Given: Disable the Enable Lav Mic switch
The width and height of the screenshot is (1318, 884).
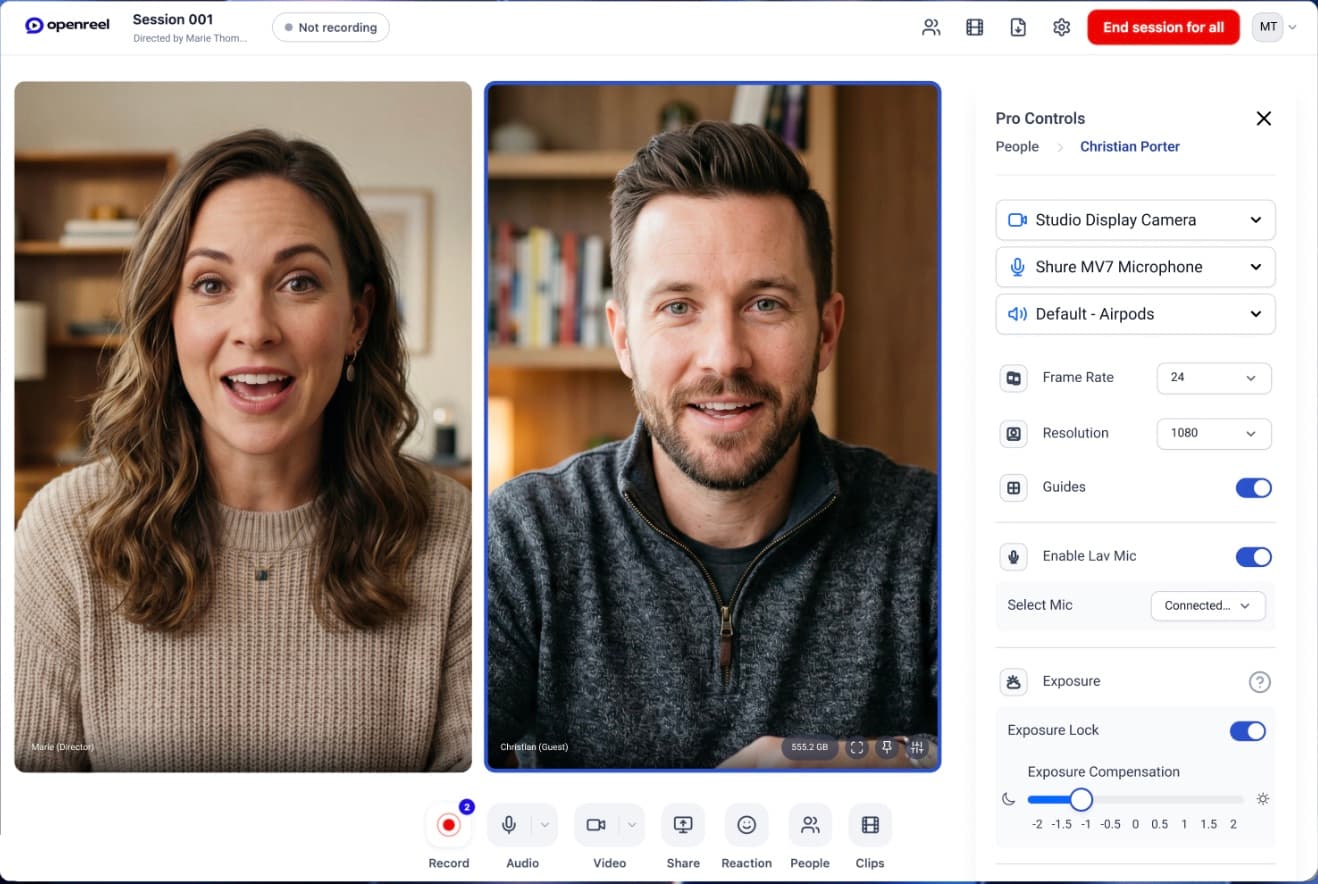Looking at the screenshot, I should coord(1253,557).
